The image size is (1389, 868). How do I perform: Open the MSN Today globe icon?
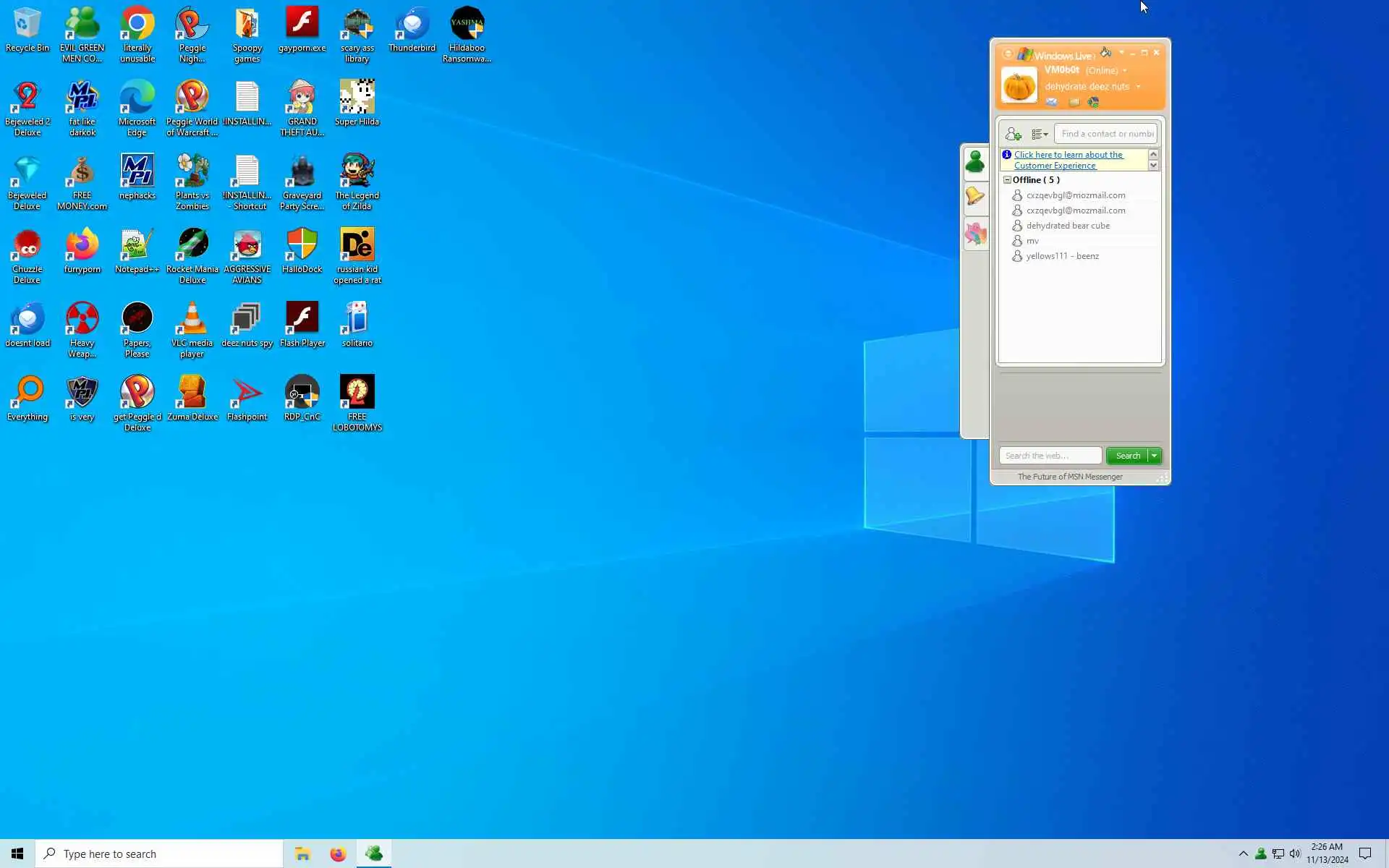click(1093, 103)
